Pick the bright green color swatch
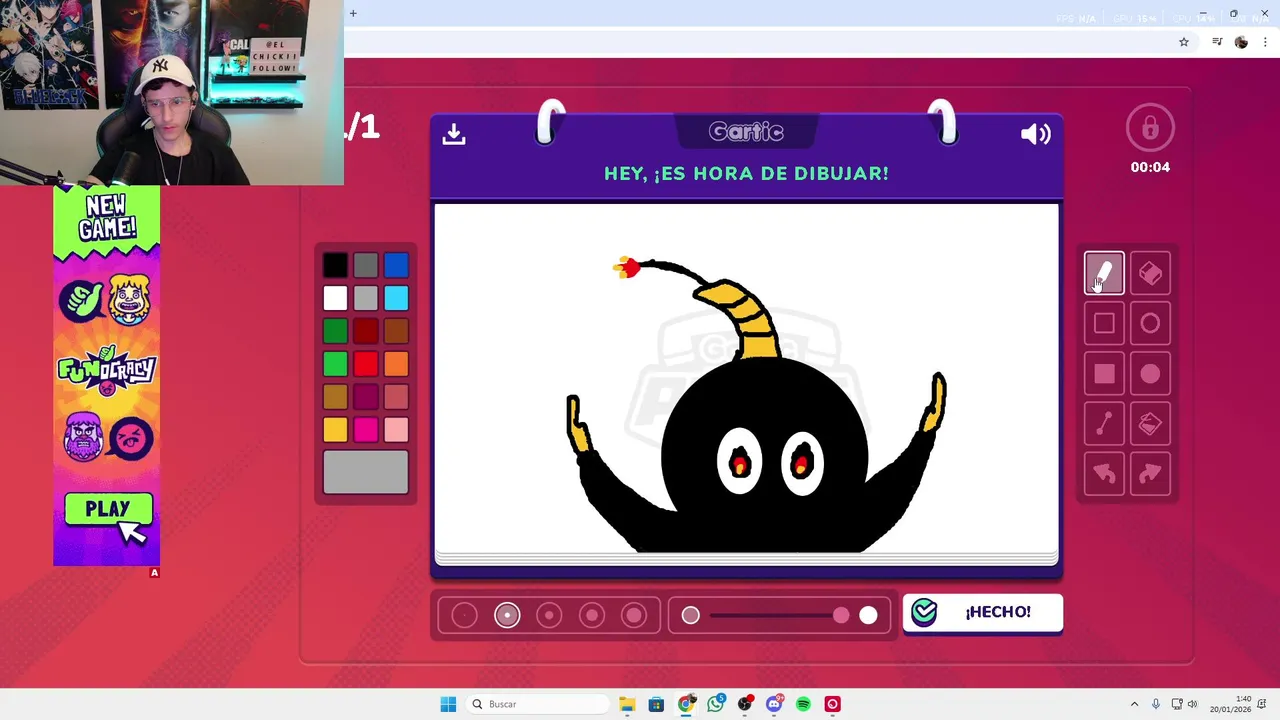Image resolution: width=1280 pixels, height=720 pixels. [x=335, y=364]
